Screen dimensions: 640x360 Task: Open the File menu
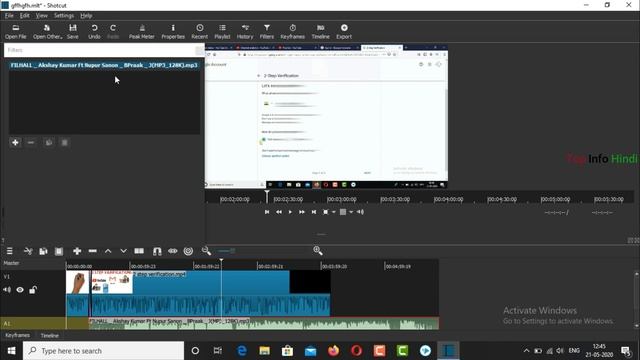[x=9, y=16]
